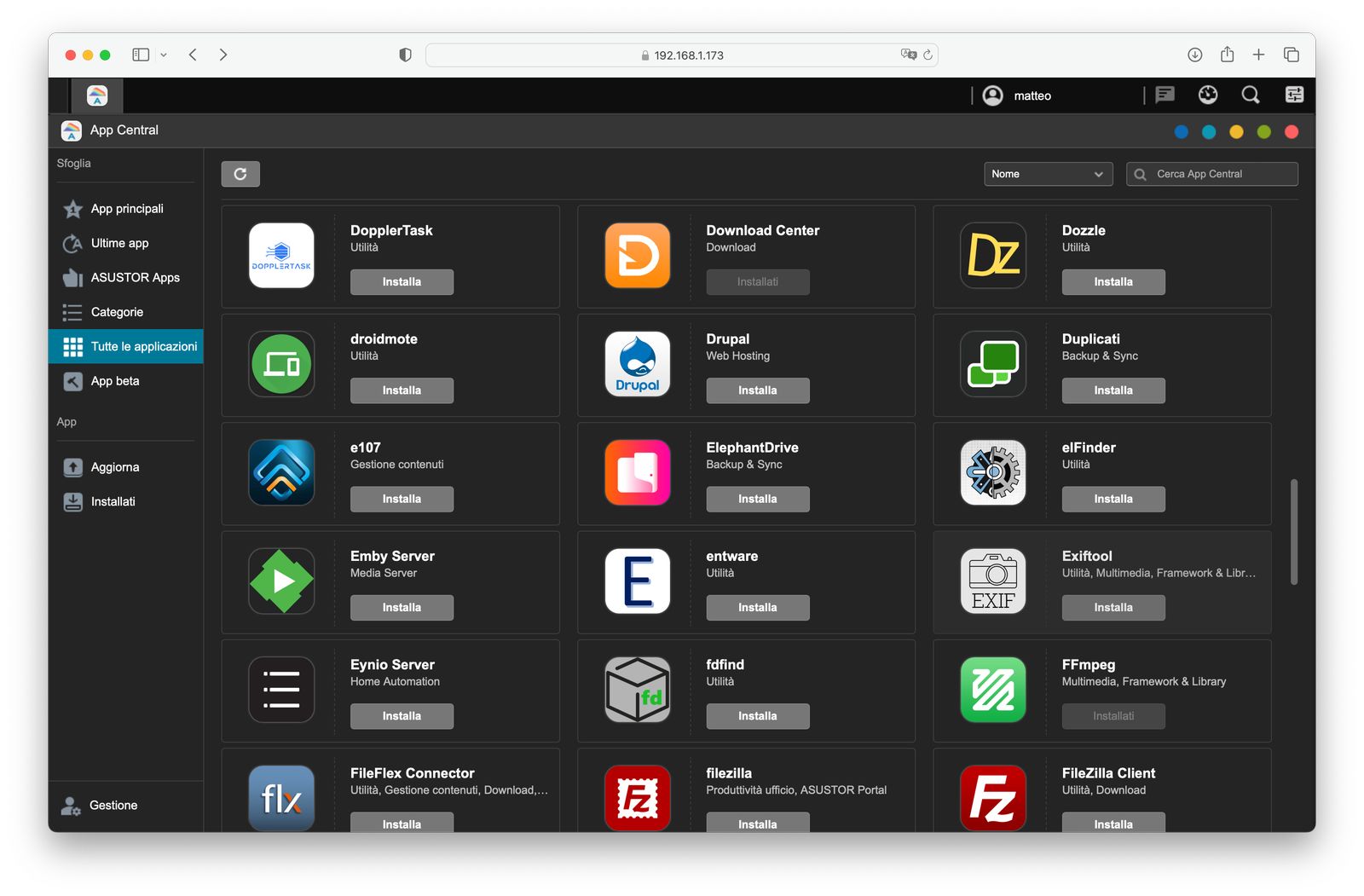
Task: Browse by Categorie
Action: click(x=126, y=312)
